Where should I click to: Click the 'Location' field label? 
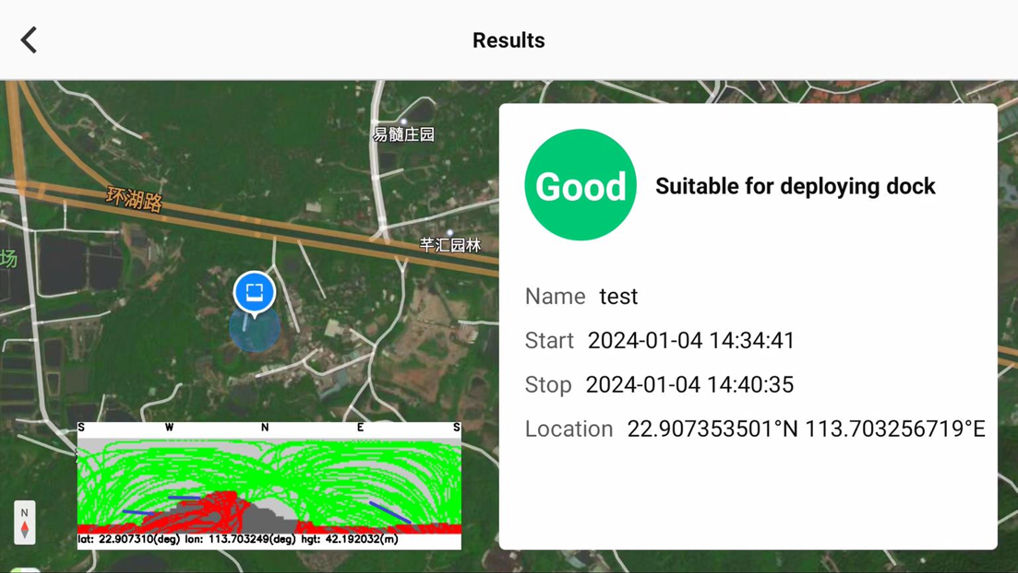tap(568, 429)
